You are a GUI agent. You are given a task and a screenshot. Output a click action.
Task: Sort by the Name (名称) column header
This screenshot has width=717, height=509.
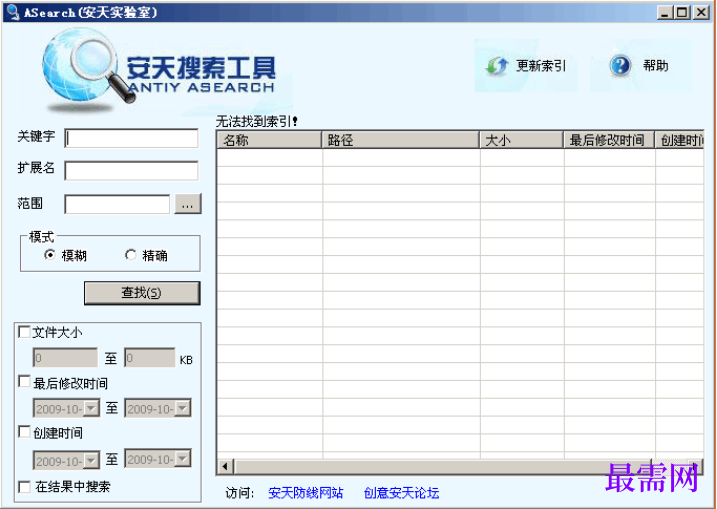point(269,140)
